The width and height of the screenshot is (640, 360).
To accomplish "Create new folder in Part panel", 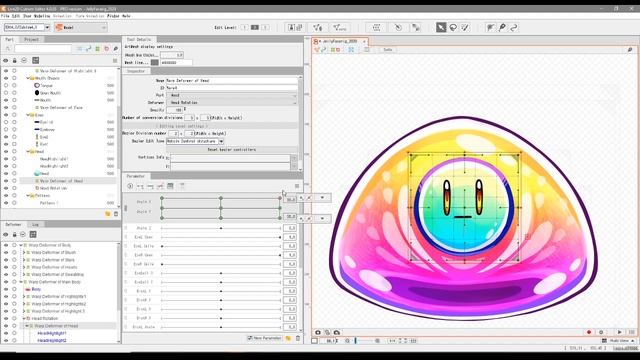I will click(108, 213).
